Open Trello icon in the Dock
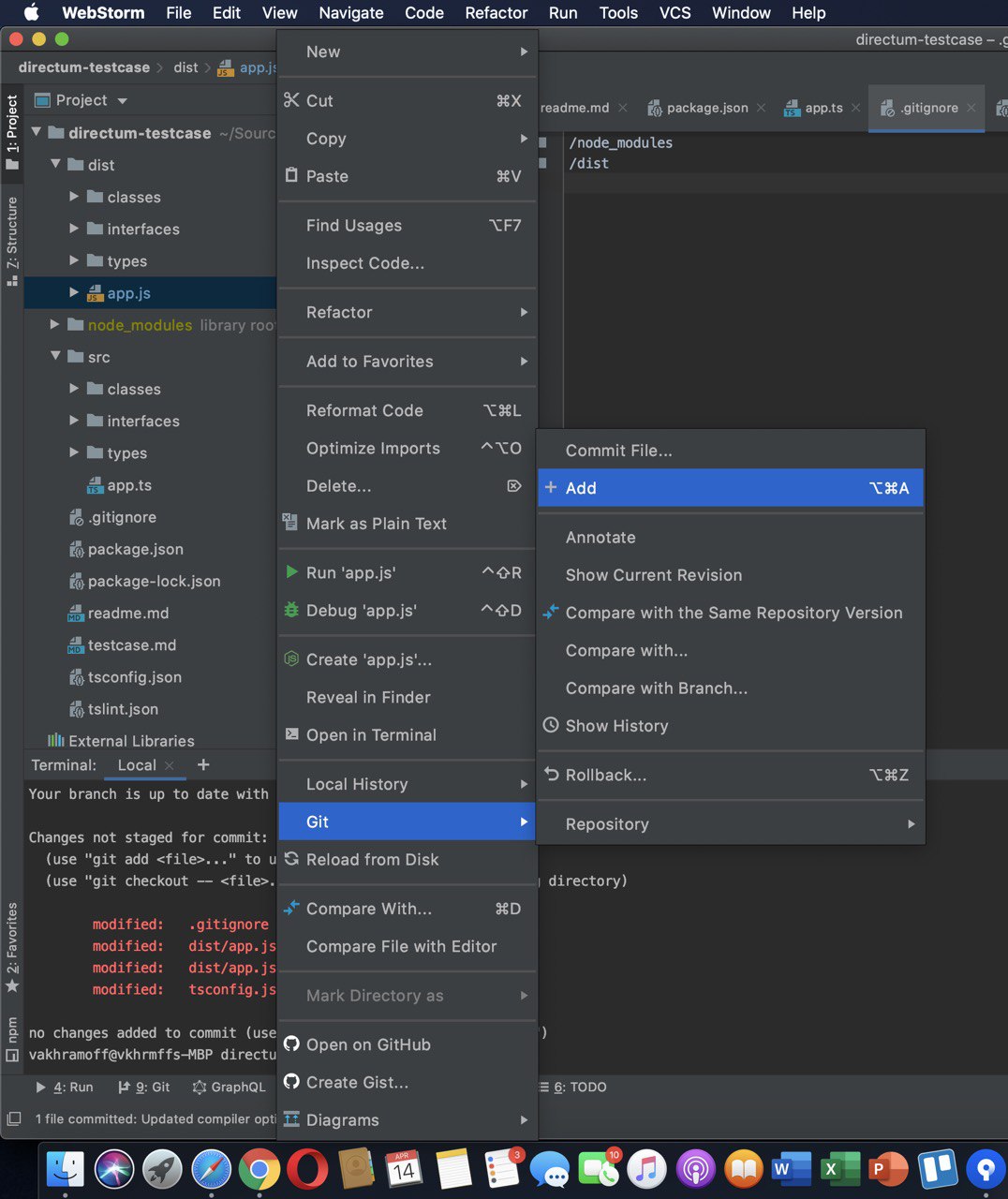This screenshot has width=1008, height=1199. (x=937, y=1169)
